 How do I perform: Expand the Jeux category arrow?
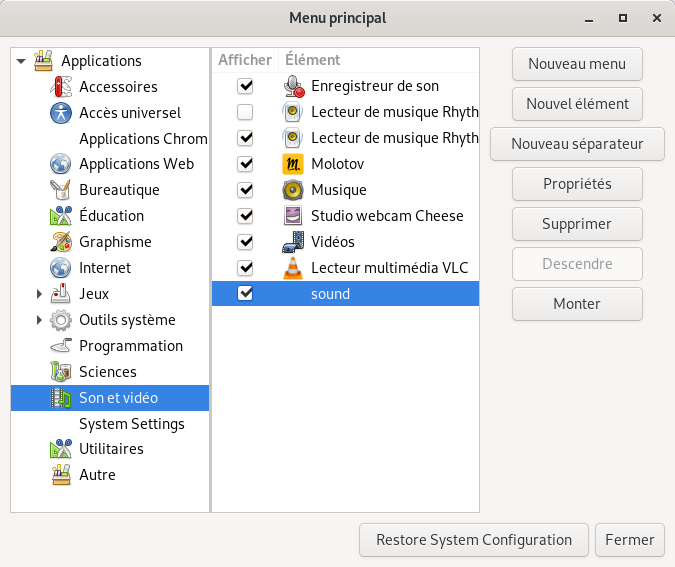(x=39, y=294)
